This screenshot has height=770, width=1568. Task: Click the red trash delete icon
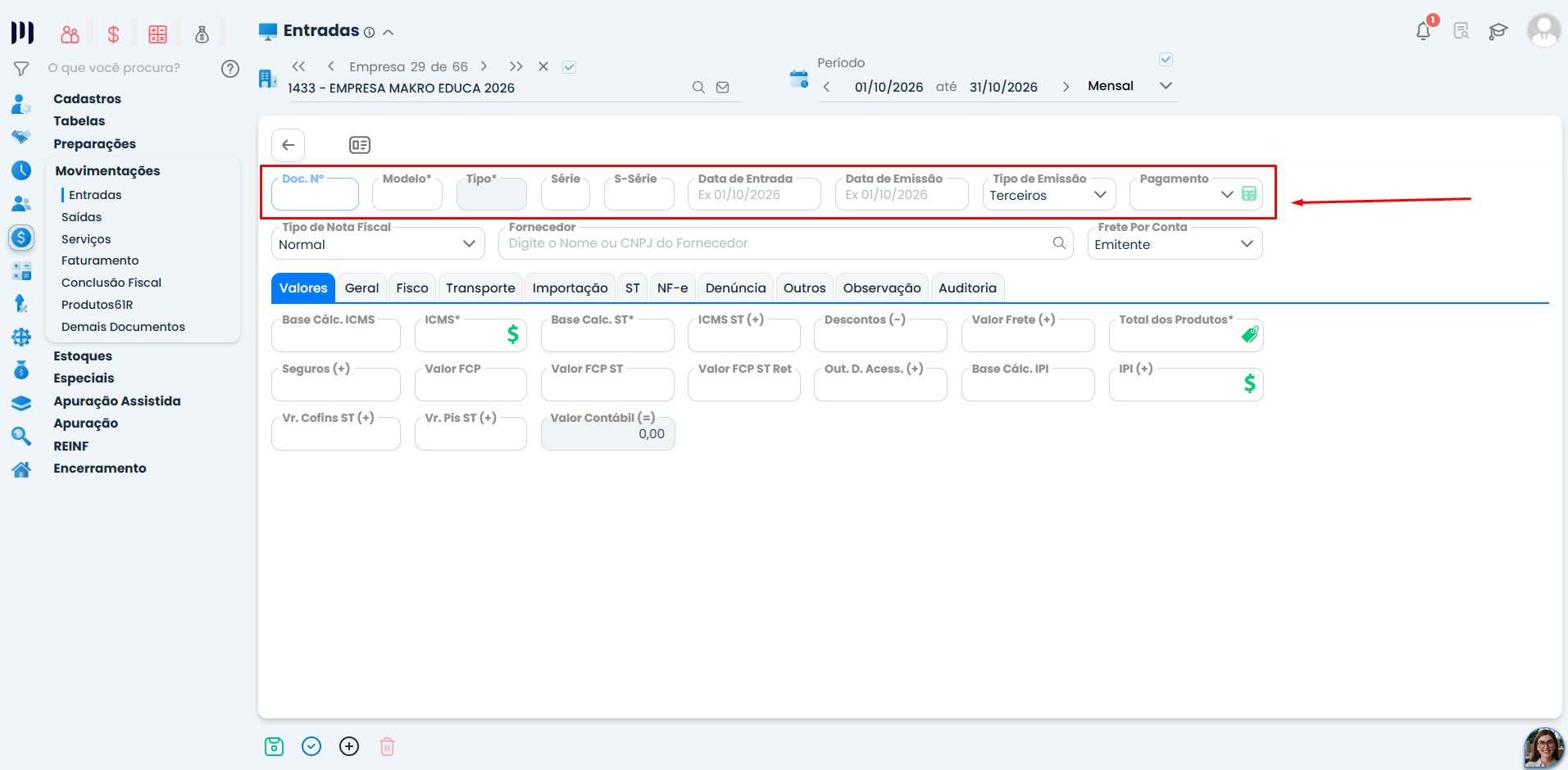pyautogui.click(x=387, y=746)
